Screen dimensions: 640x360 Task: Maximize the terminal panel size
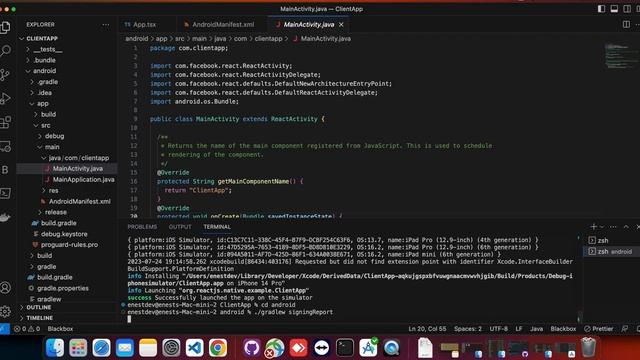626,227
